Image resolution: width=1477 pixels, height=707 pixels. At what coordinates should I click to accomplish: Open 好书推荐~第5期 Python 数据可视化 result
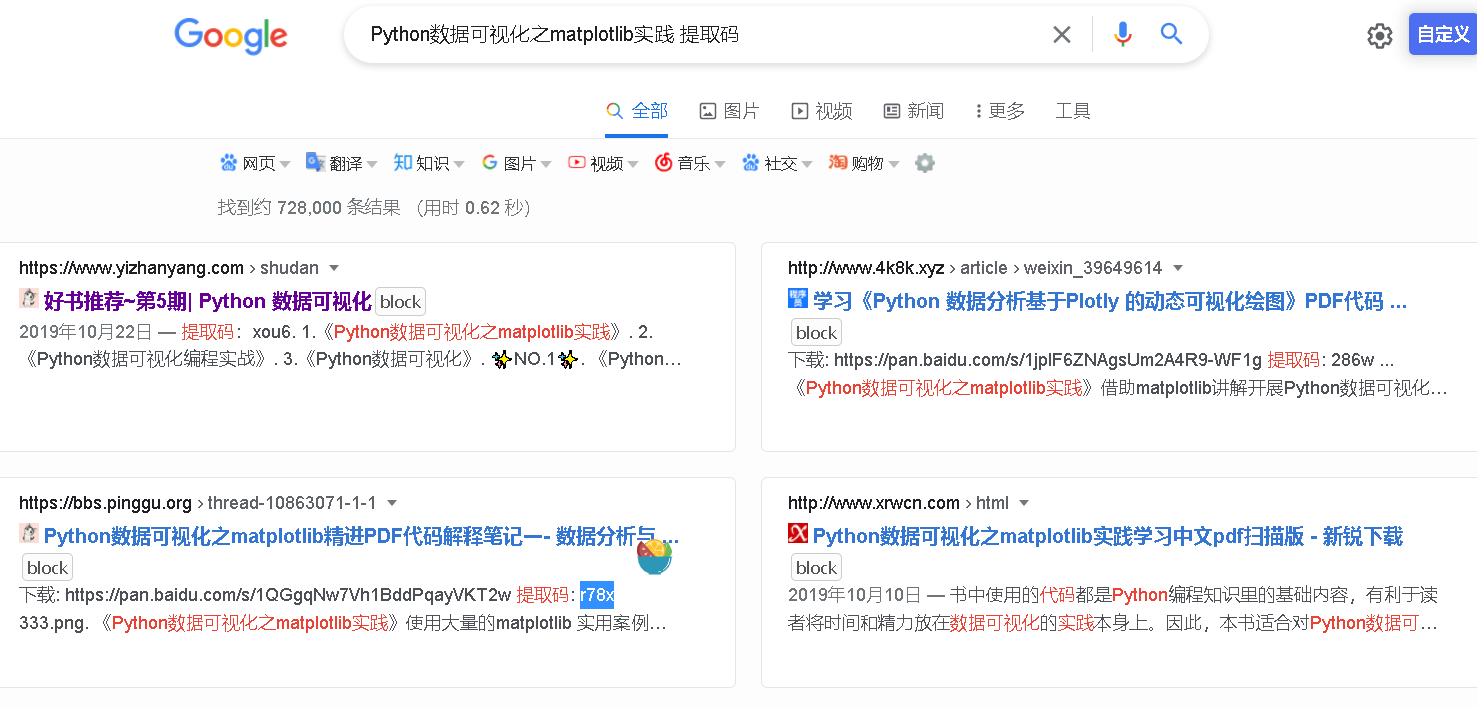pos(207,301)
